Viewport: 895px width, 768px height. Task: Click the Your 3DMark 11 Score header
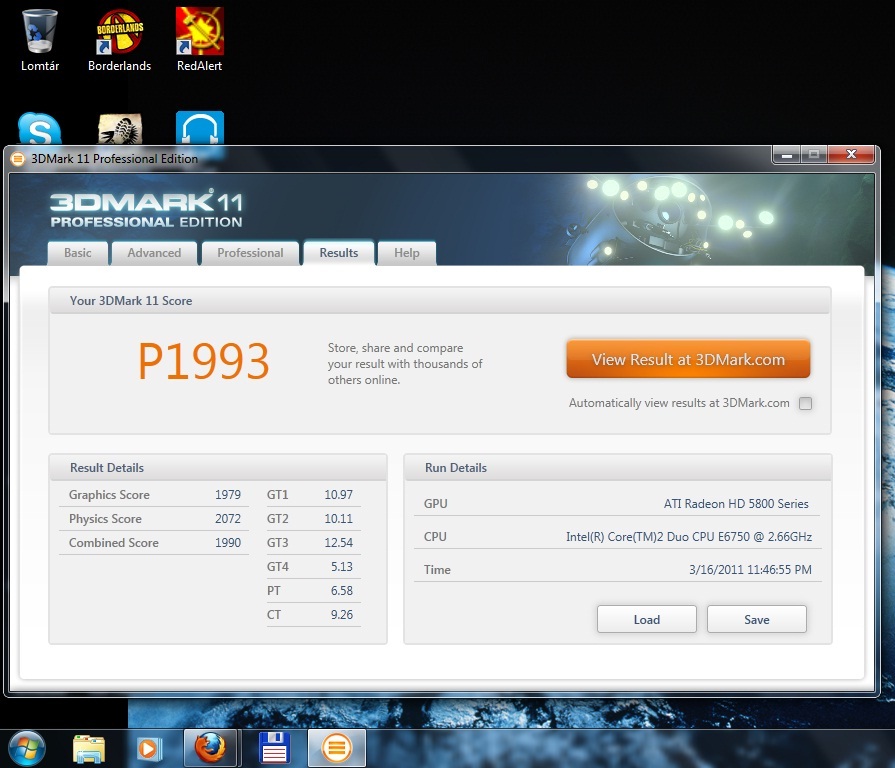click(440, 301)
